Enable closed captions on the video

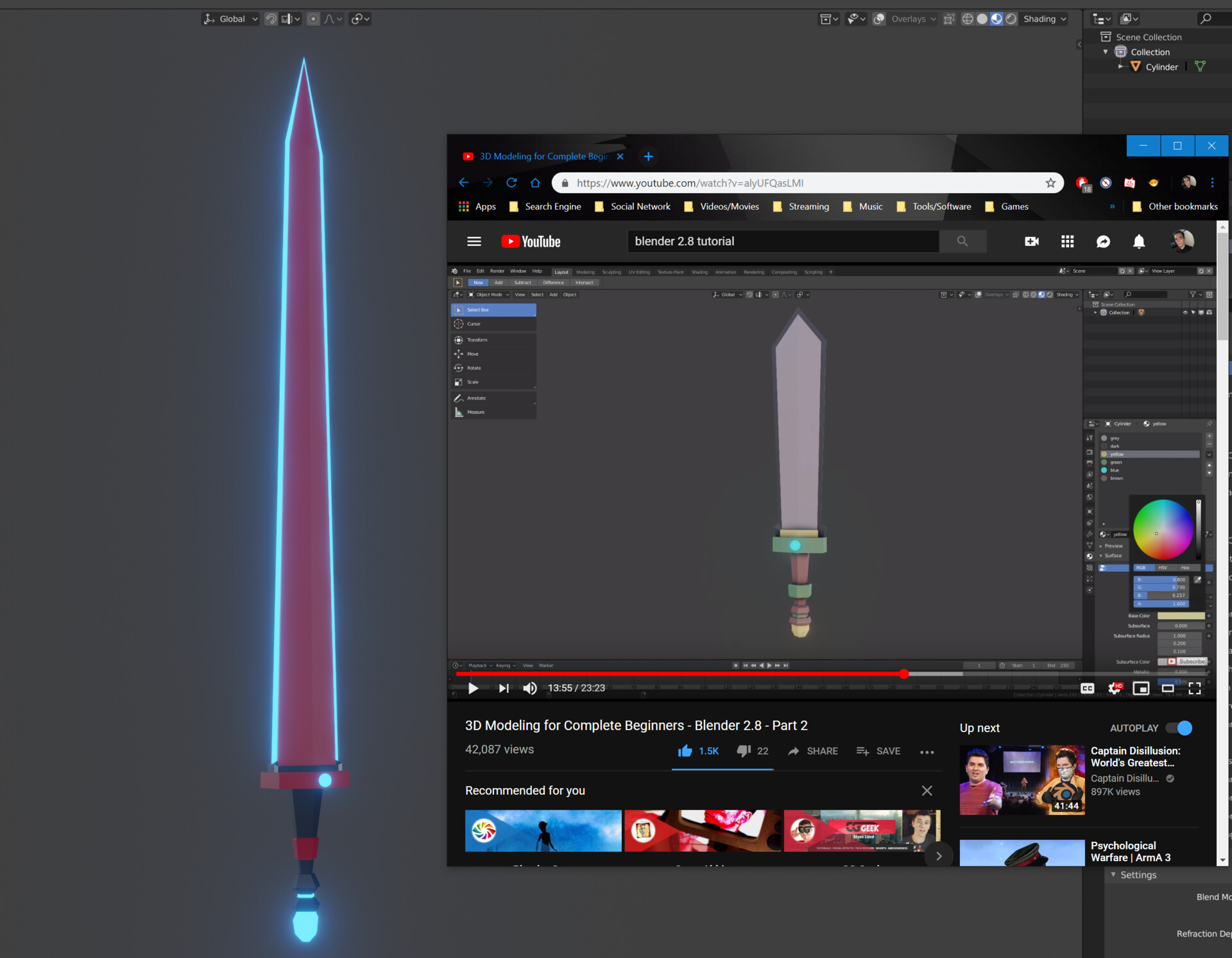pyautogui.click(x=1088, y=688)
